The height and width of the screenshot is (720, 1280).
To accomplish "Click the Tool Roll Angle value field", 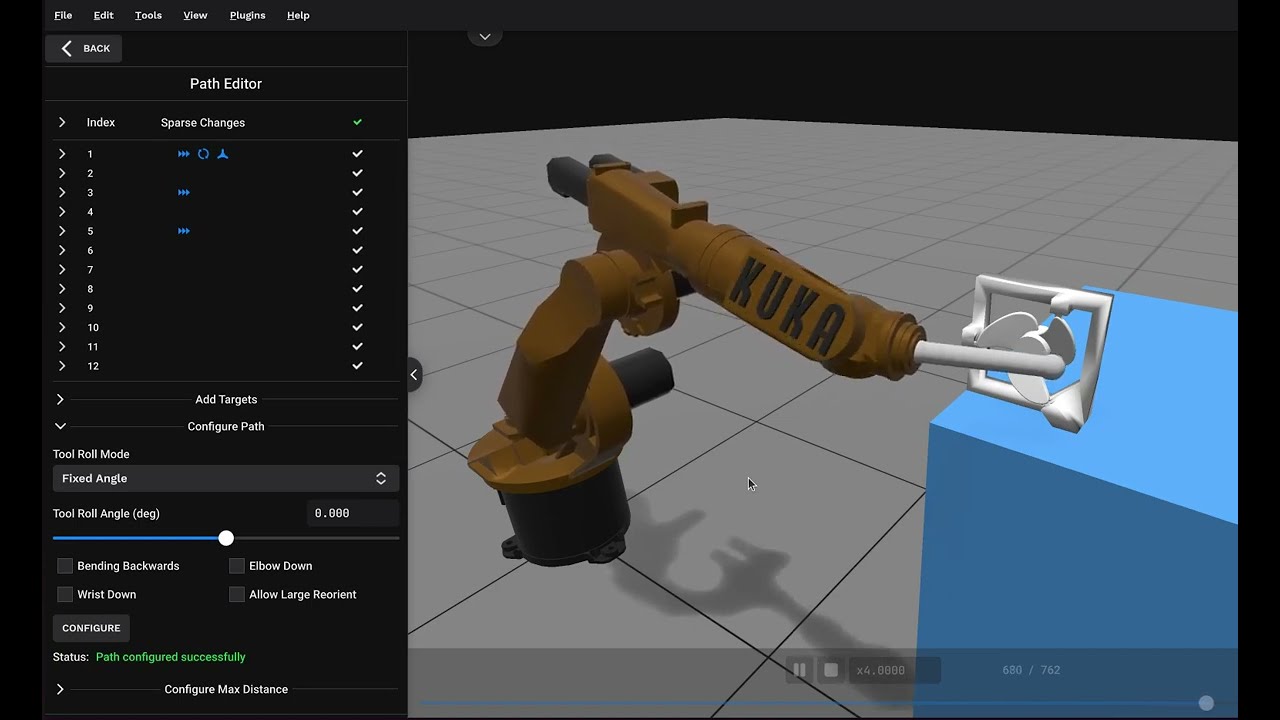I will 352,513.
